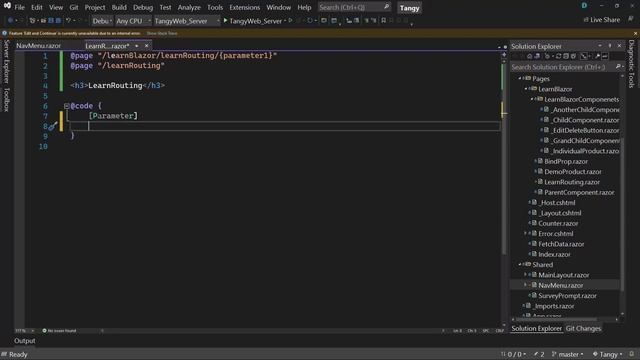
Task: Click the Undo toolbar icon
Action: [68, 20]
